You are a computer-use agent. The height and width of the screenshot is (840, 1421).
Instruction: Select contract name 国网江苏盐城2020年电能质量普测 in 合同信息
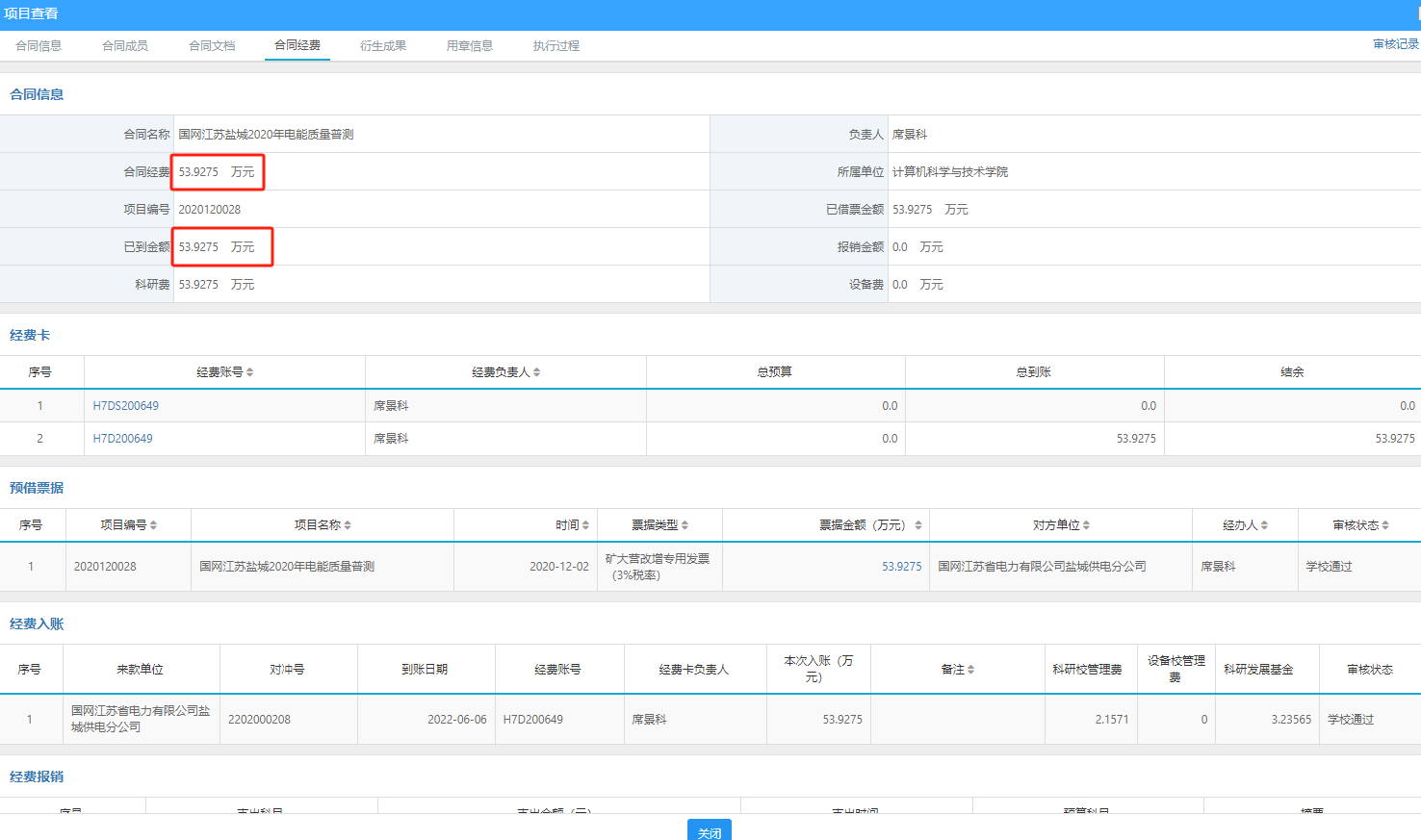point(266,135)
